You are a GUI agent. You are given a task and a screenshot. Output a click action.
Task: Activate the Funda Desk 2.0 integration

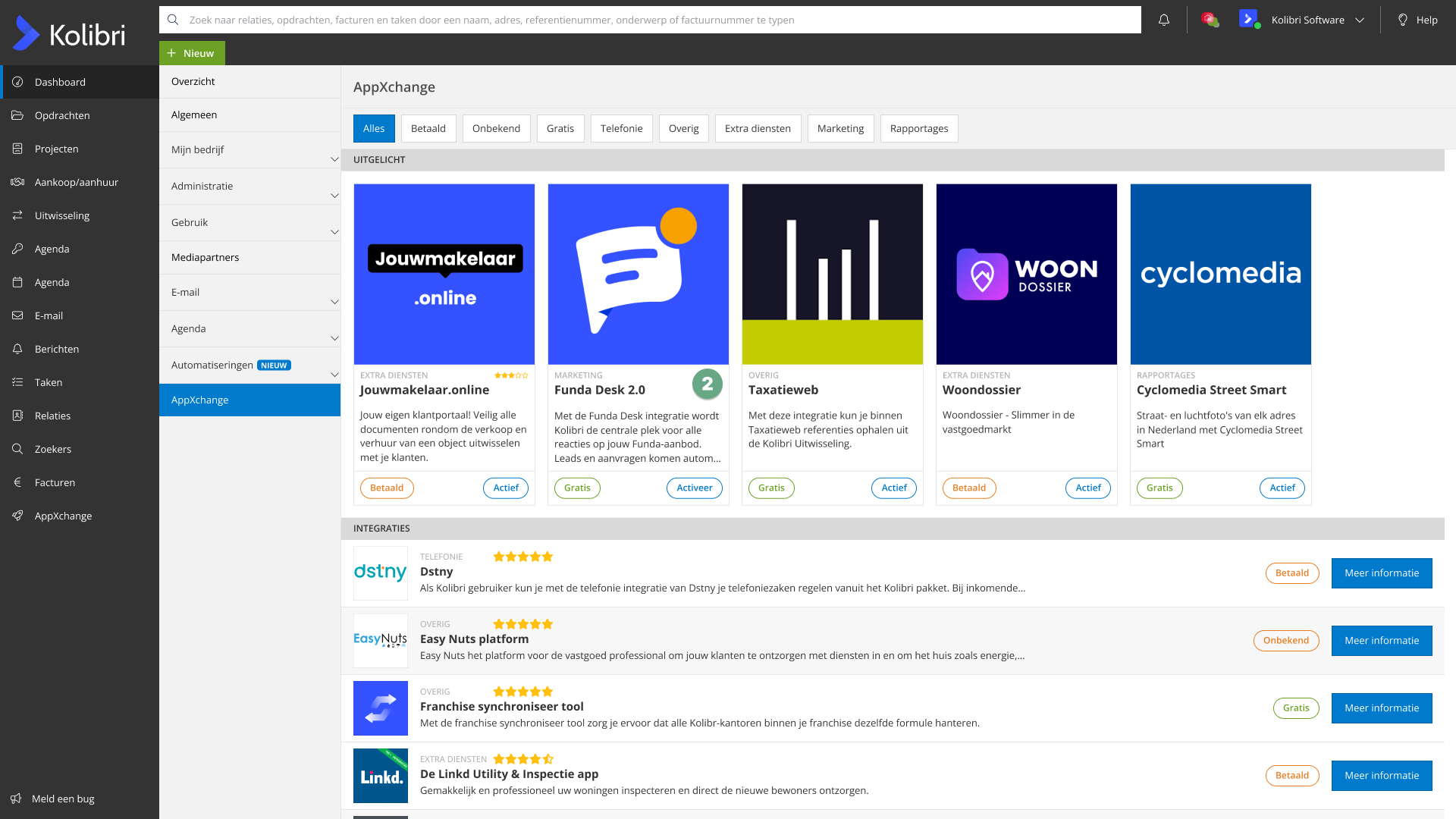coord(694,488)
